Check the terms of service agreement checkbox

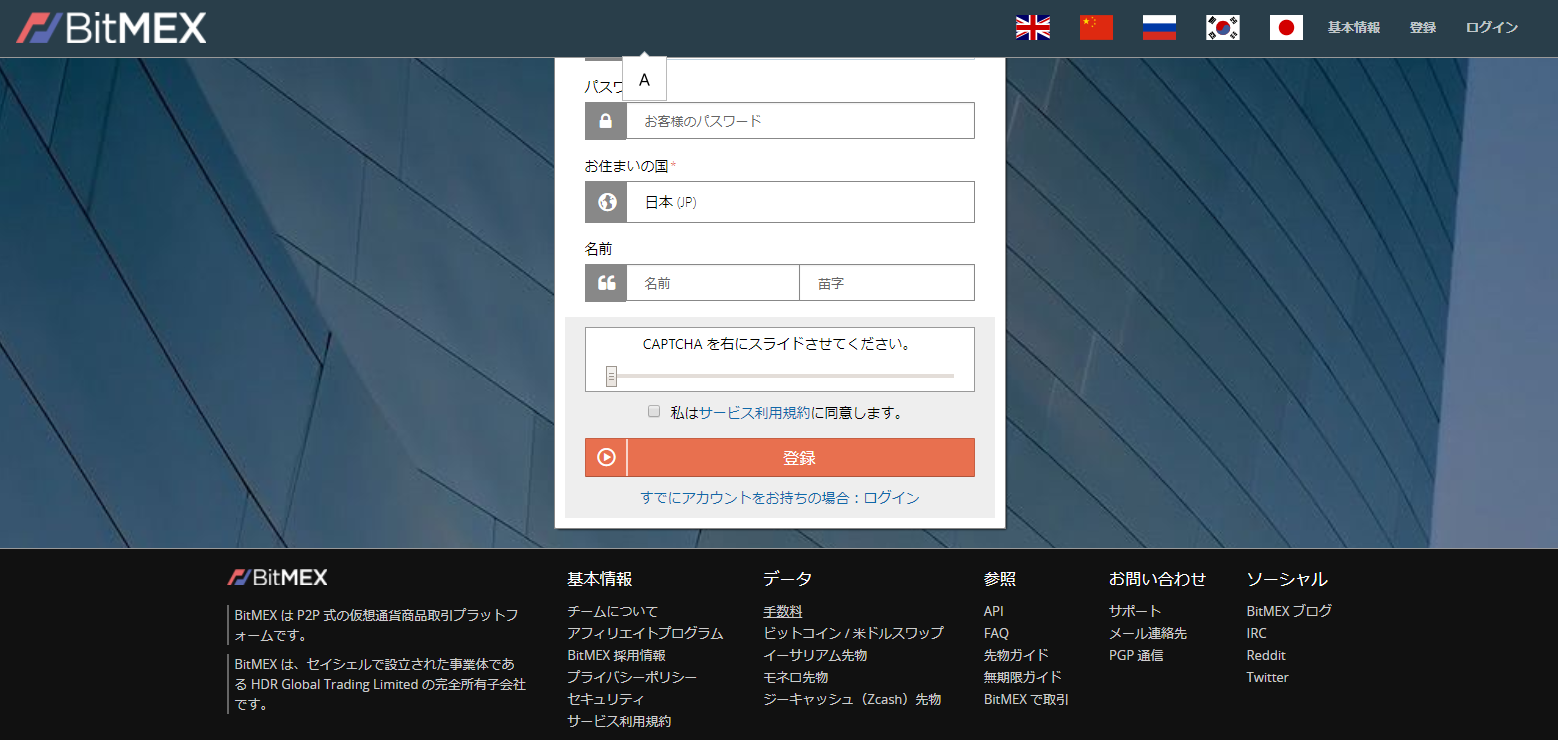coord(654,411)
